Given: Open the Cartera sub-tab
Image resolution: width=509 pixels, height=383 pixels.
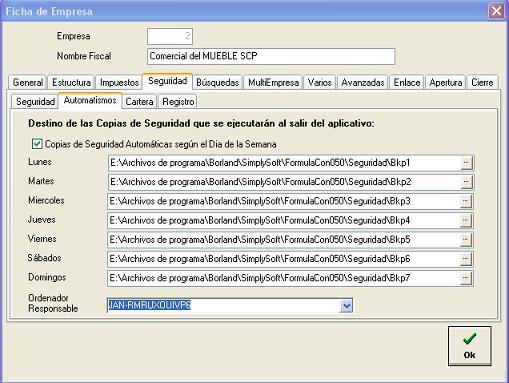Looking at the screenshot, I should (x=139, y=102).
